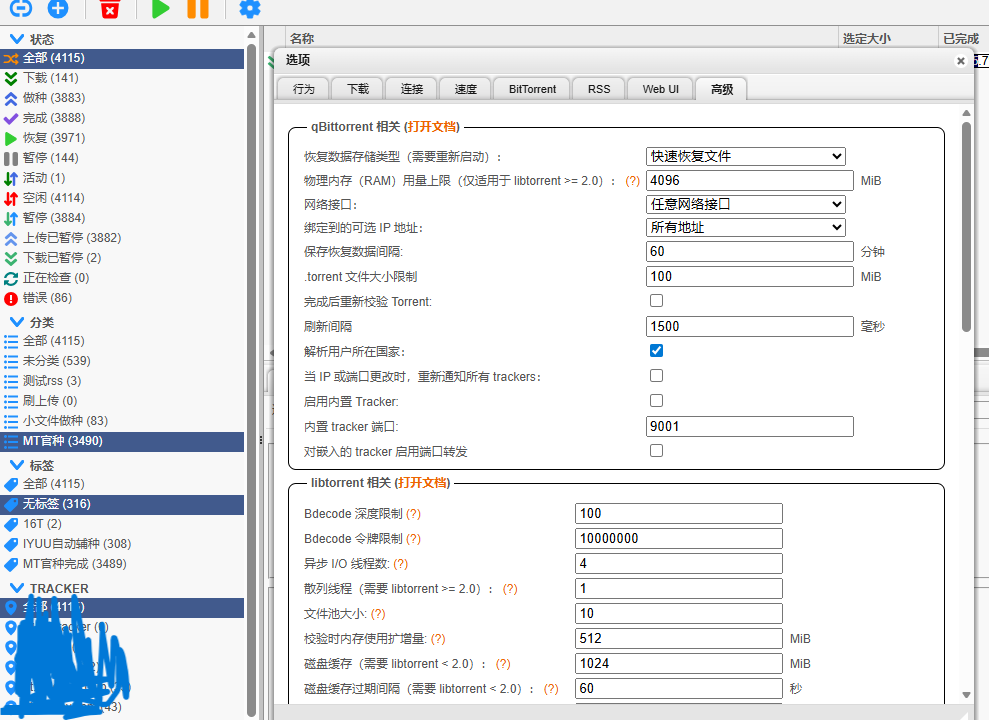This screenshot has height=720, width=989.
Task: Click the green resume icon in toolbar
Action: coord(160,10)
